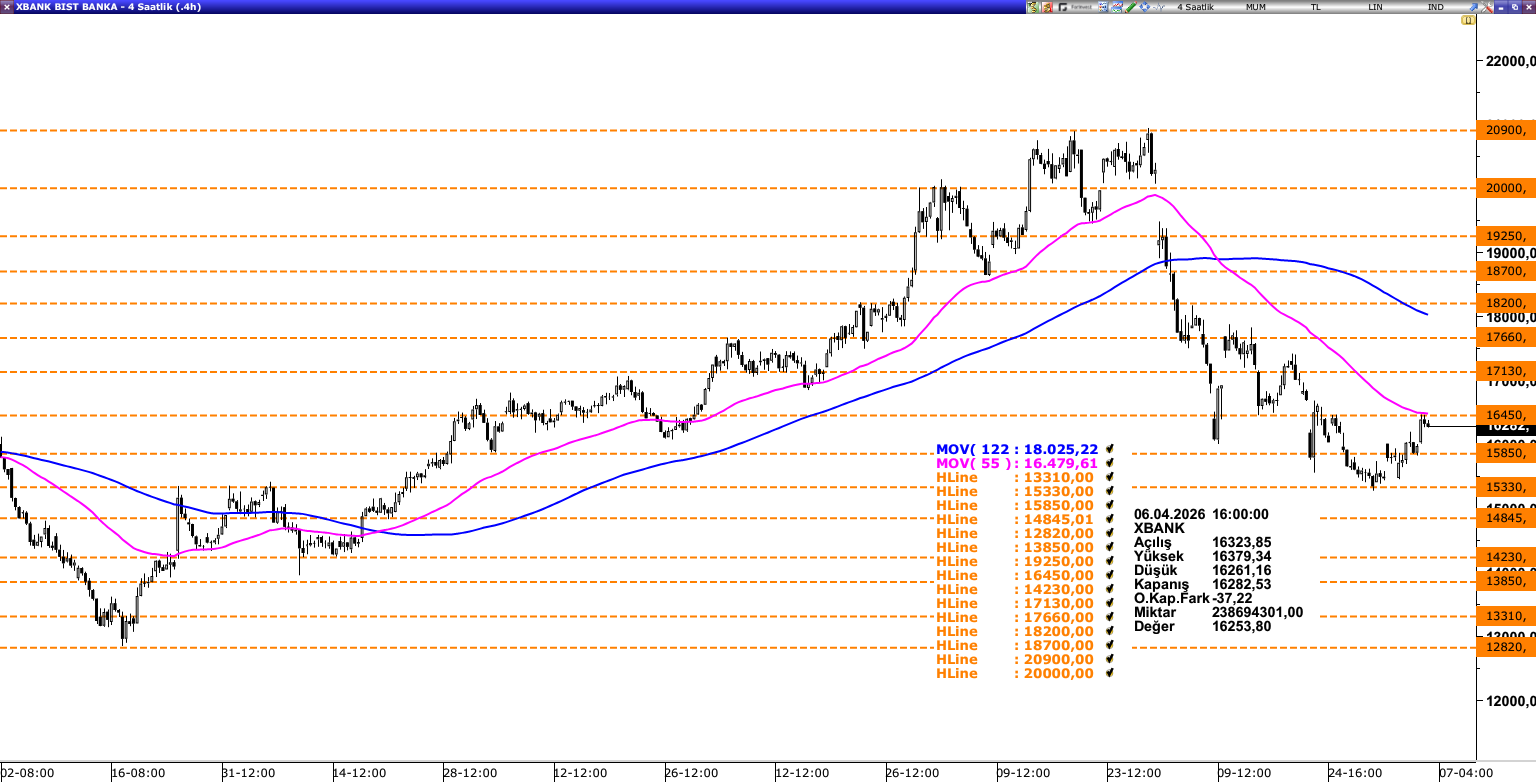Select the drawing pencil tool

click(1129, 6)
